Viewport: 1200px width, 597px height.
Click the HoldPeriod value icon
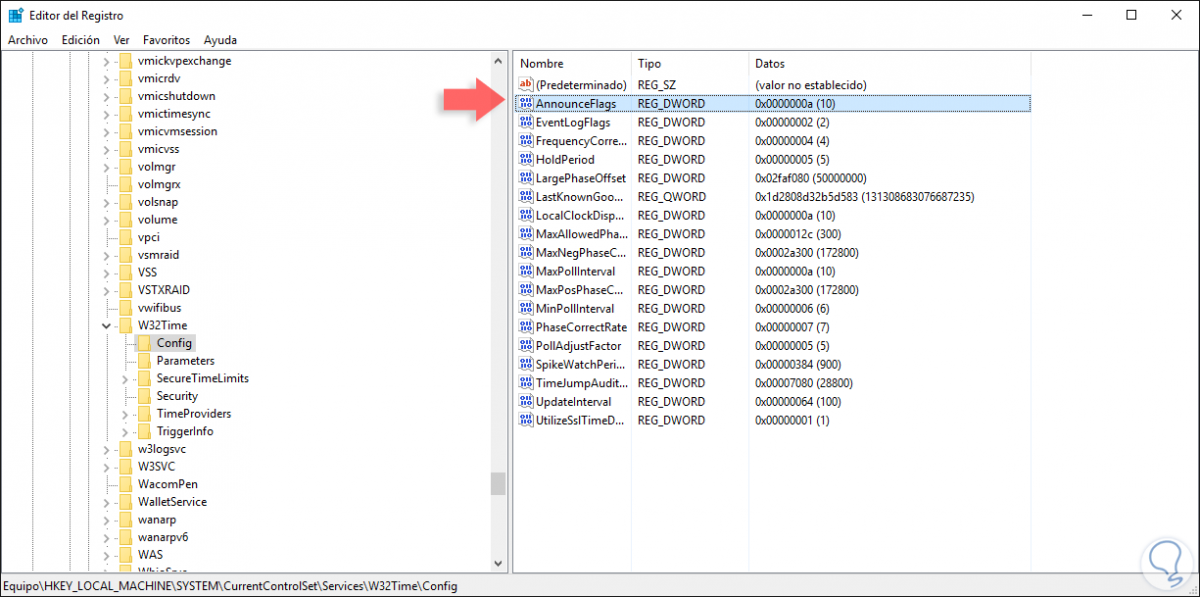[526, 159]
